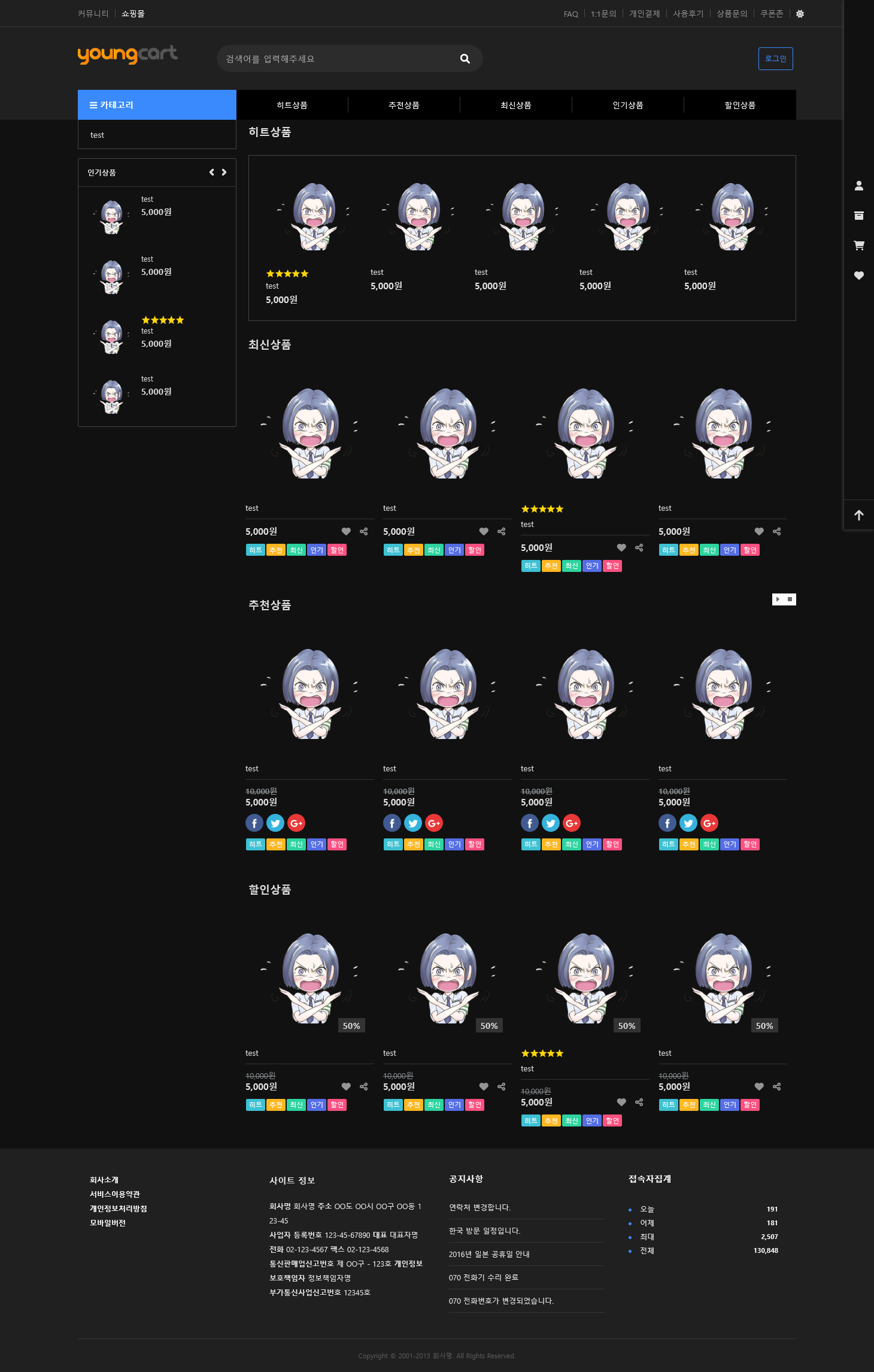Open starred product thumbnail in 히트상품 box
This screenshot has width=874, height=1372.
click(x=314, y=216)
